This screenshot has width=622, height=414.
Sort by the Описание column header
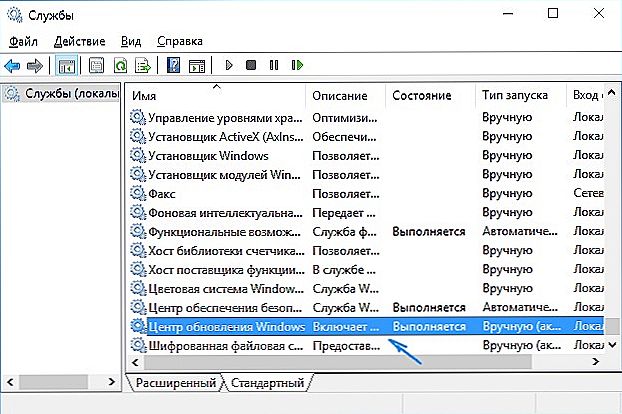tap(345, 96)
